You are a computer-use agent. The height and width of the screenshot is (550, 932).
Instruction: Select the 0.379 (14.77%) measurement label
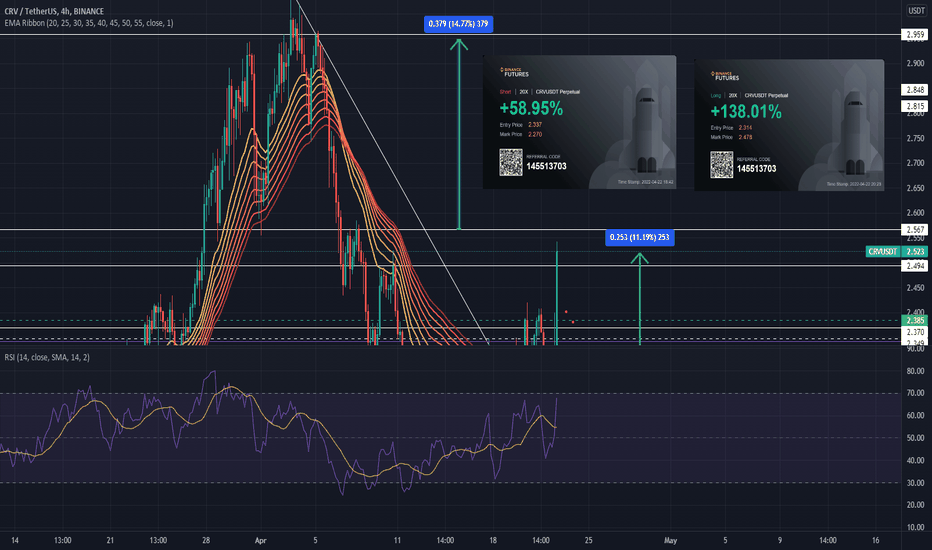[x=458, y=24]
